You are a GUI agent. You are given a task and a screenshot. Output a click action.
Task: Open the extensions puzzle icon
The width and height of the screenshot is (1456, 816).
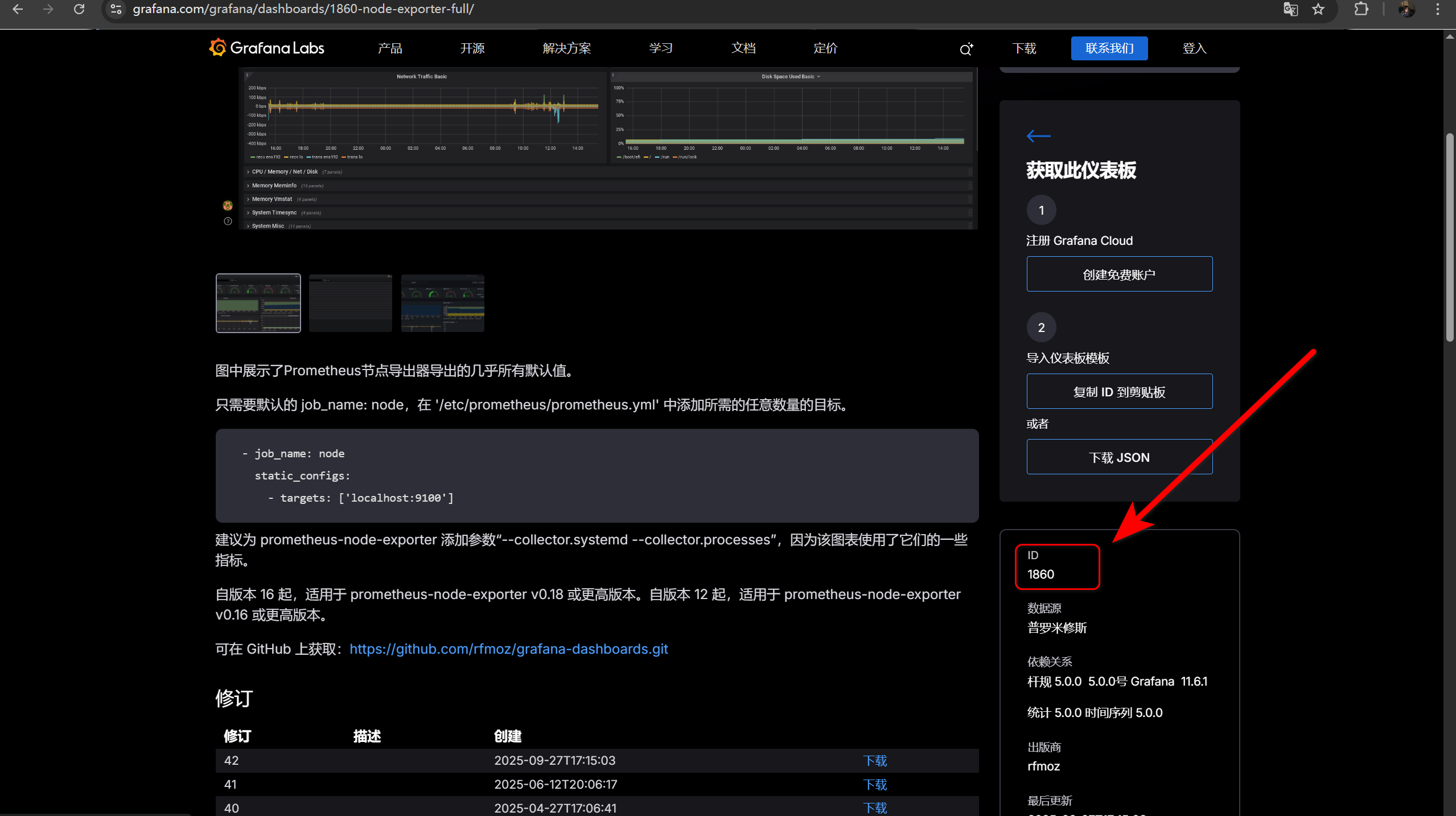point(1361,9)
